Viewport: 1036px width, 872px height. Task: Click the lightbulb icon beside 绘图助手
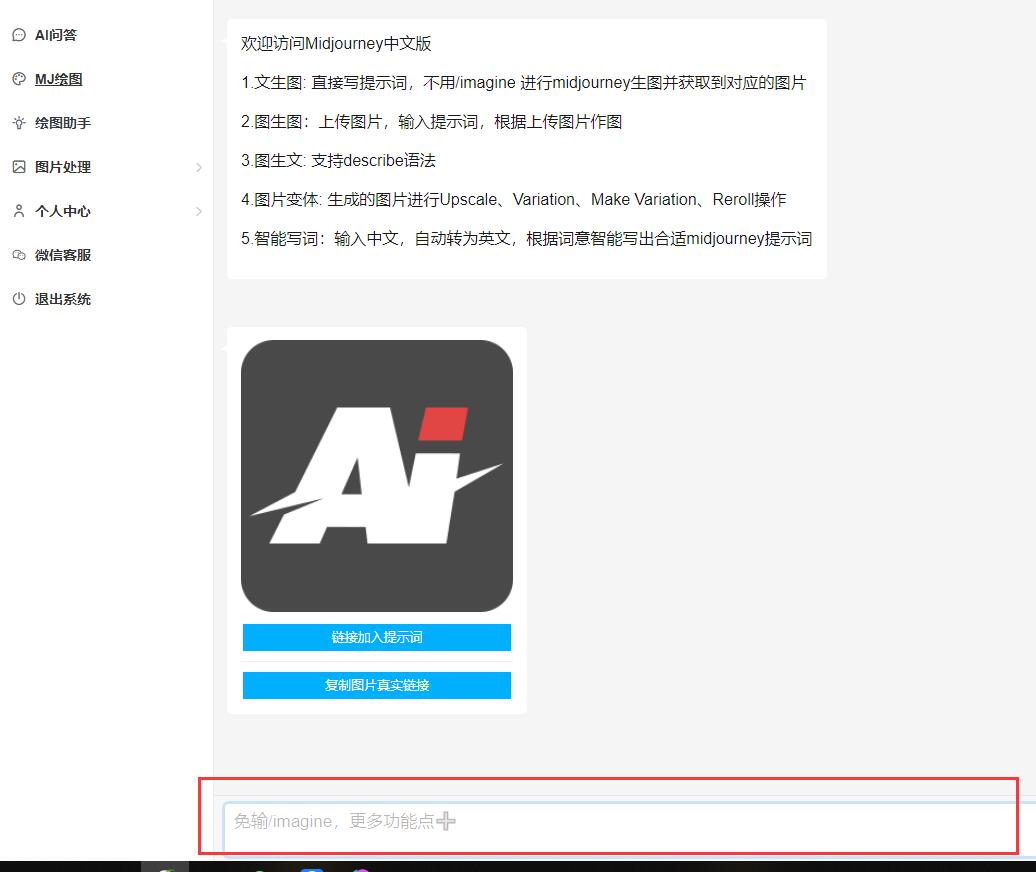[18, 123]
